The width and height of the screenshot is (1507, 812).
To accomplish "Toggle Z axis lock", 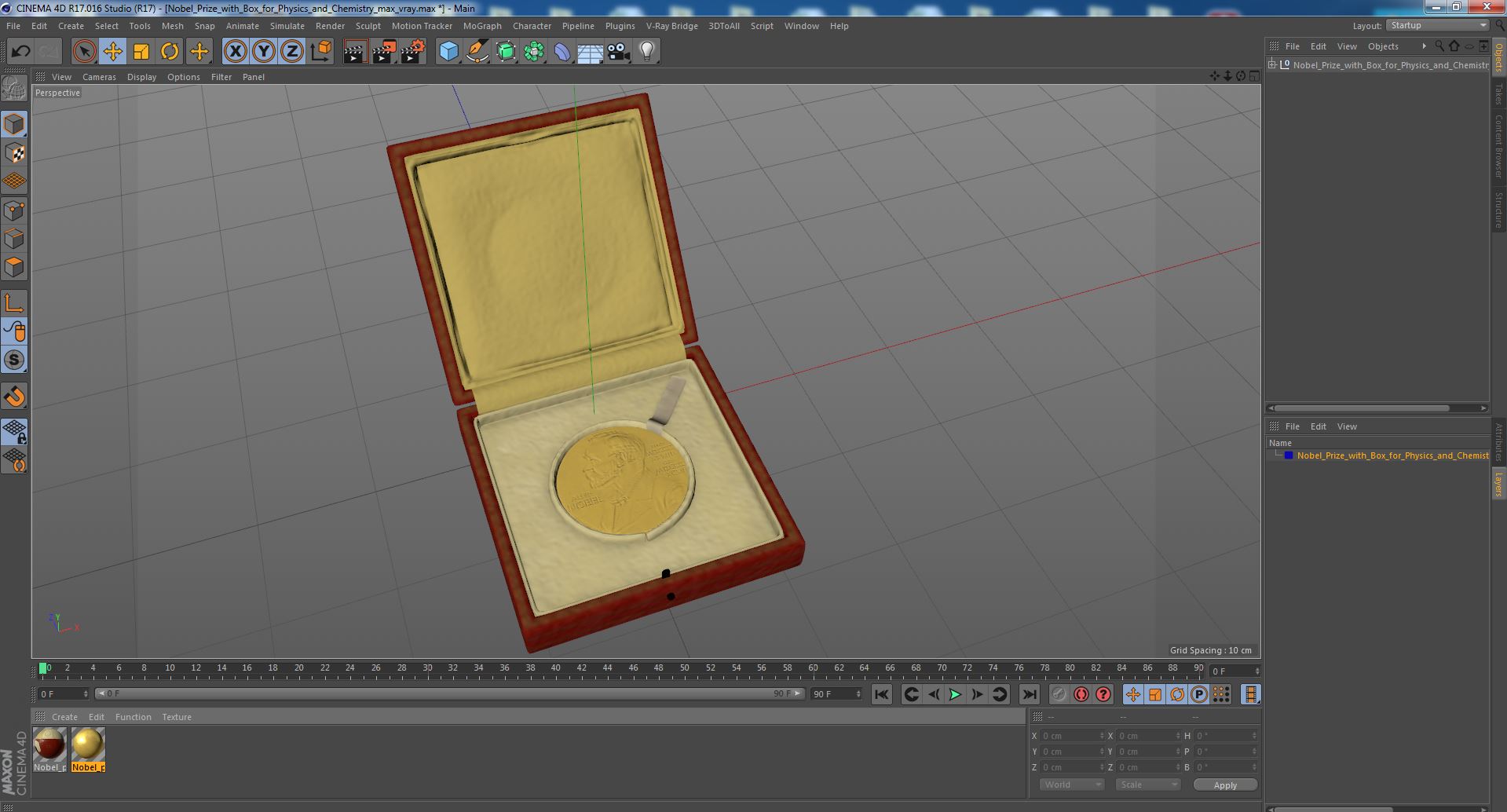I will click(x=292, y=52).
